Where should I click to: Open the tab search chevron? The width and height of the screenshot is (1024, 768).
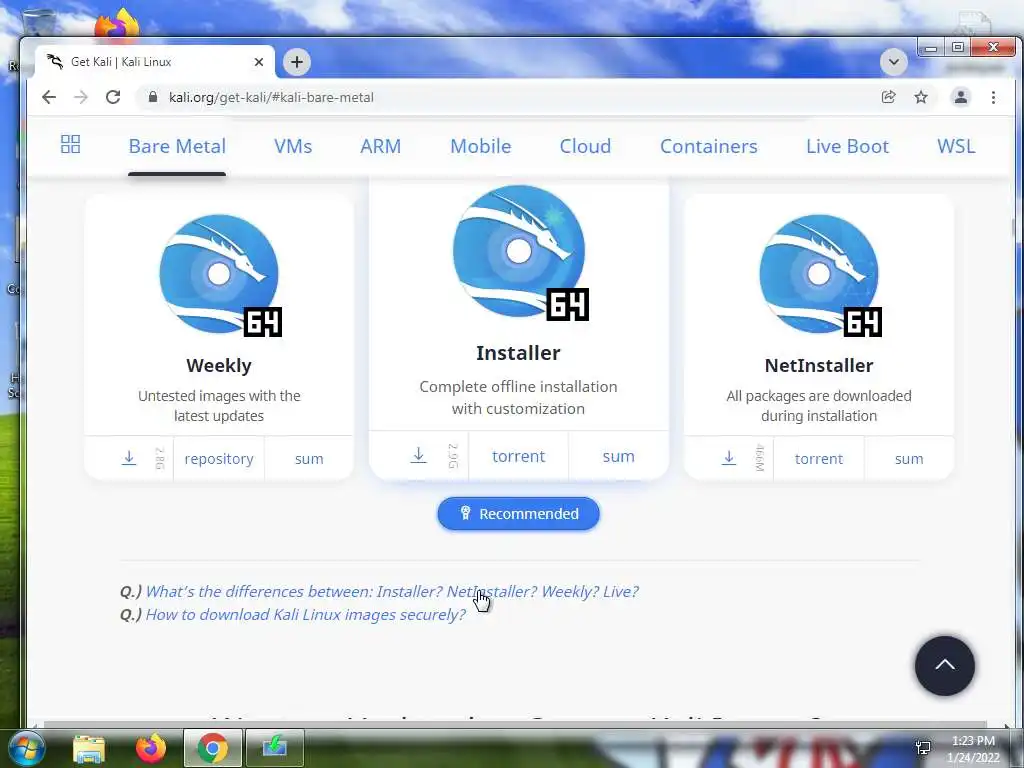tap(893, 62)
